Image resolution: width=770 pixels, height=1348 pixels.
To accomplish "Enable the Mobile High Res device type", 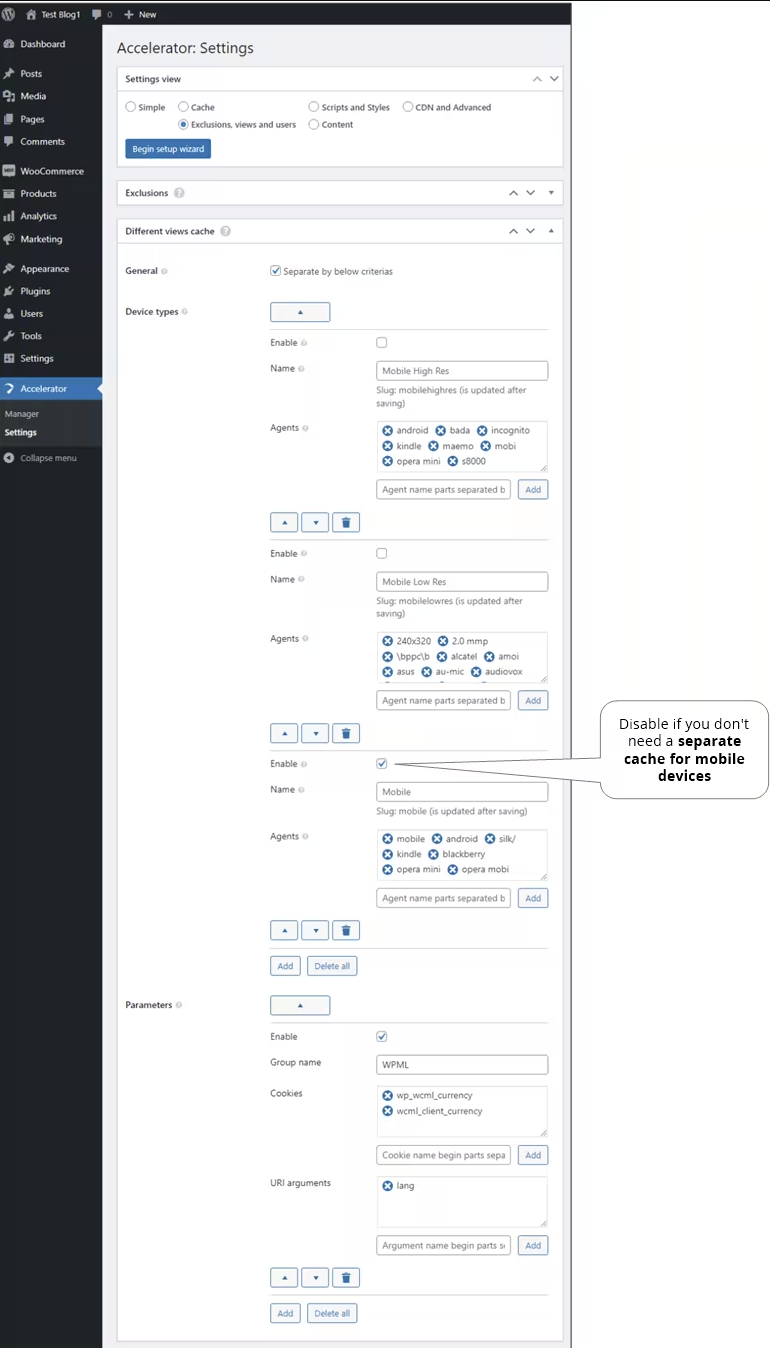I will coord(382,342).
